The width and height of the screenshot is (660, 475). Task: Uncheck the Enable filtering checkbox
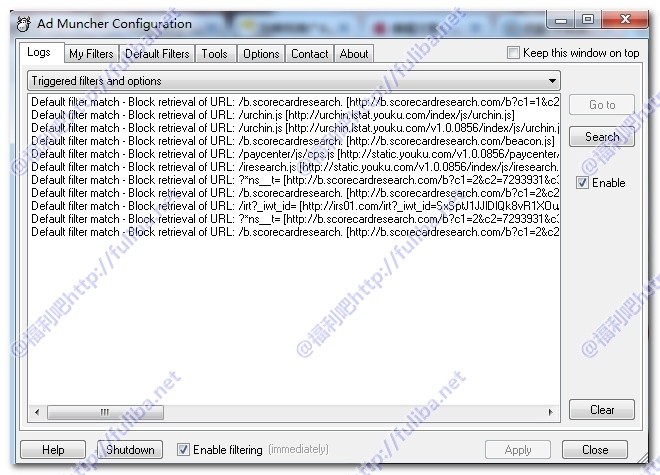[183, 450]
